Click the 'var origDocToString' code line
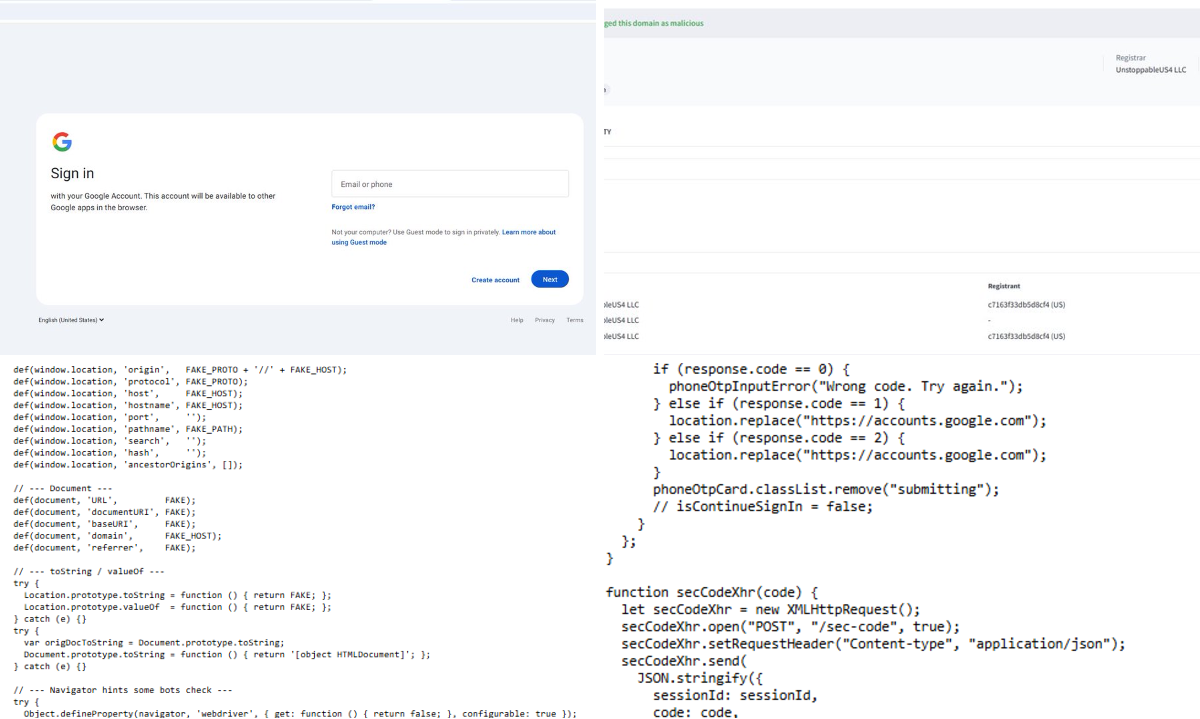This screenshot has width=1200, height=719. (x=155, y=642)
